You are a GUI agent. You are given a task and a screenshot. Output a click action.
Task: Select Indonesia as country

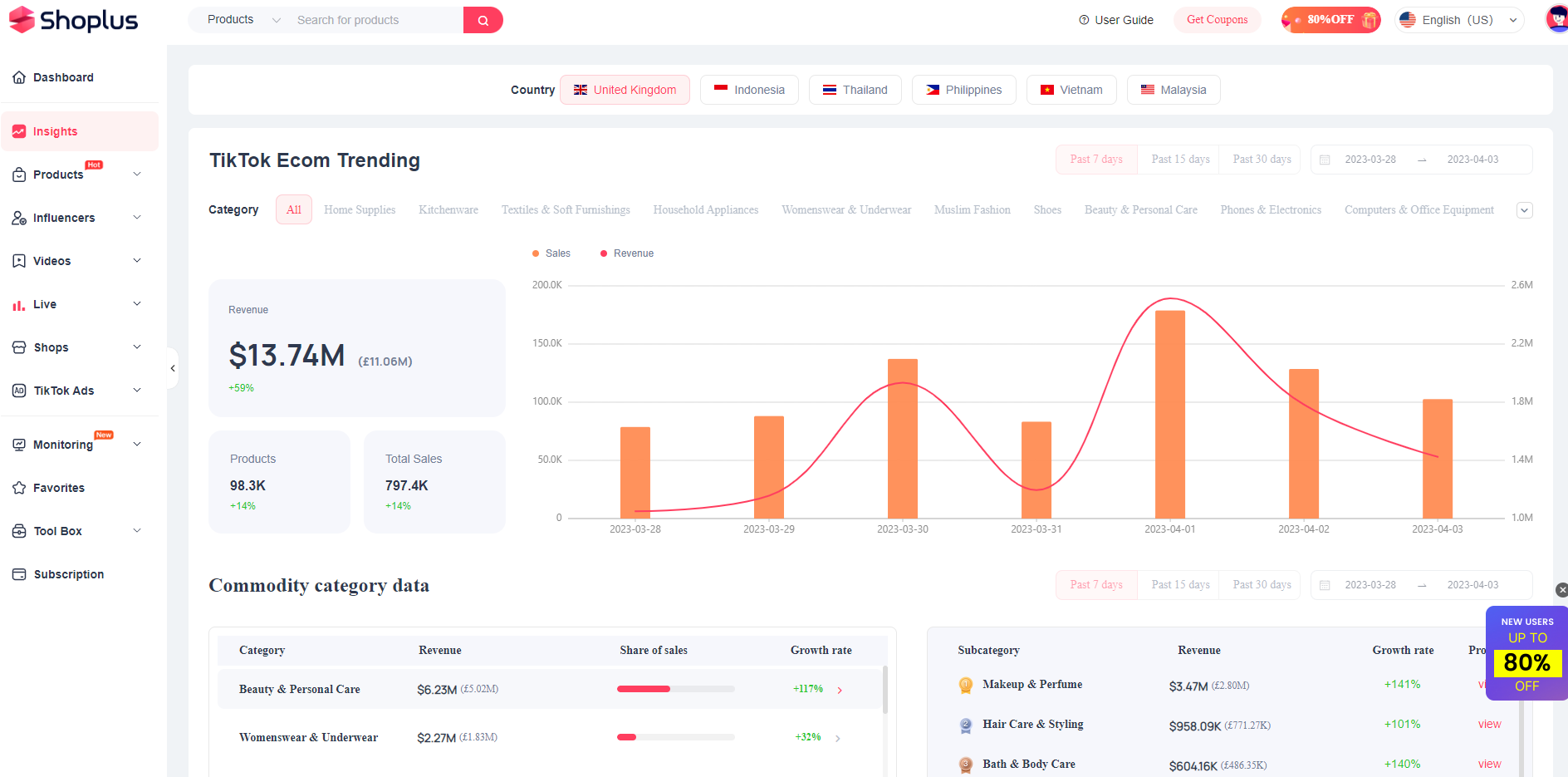pyautogui.click(x=749, y=90)
